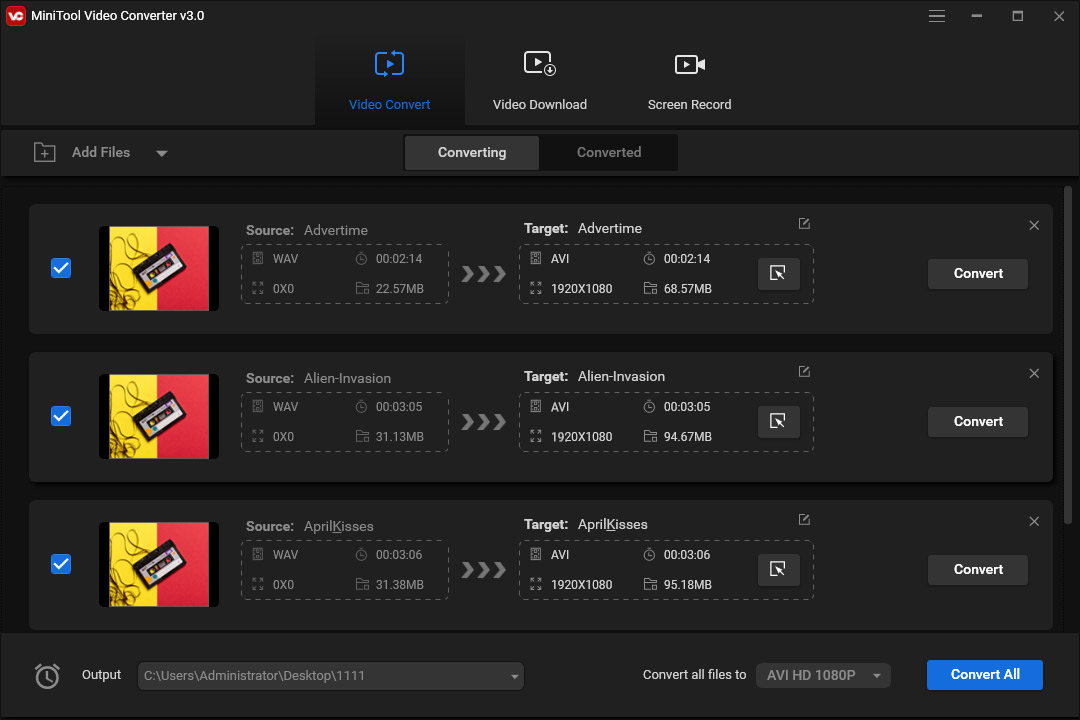Maximize the MiniTool window
This screenshot has height=720, width=1080.
1017,16
